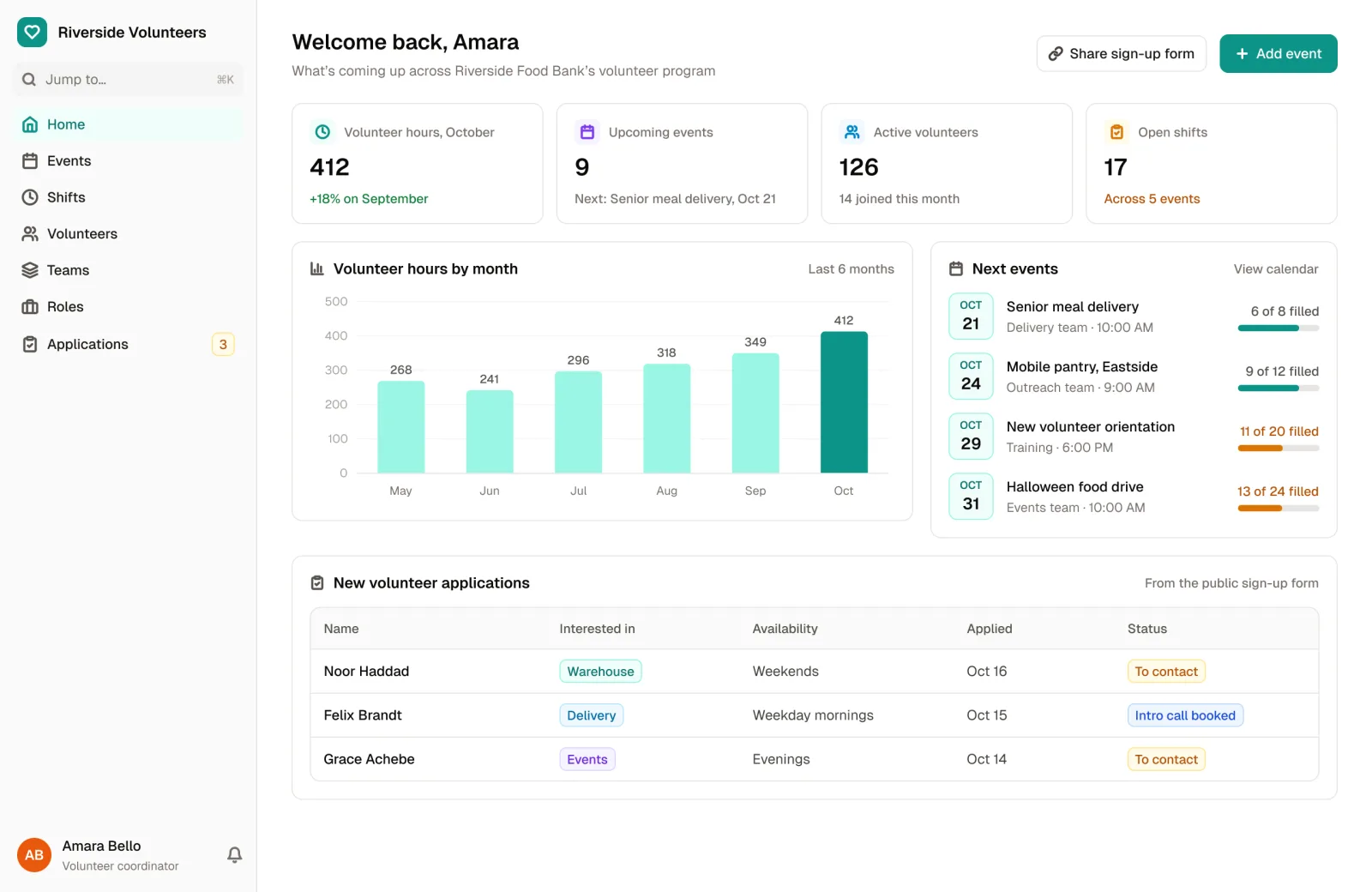Click the Shifts clock icon in sidebar
This screenshot has width=1372, height=892.
coord(30,197)
